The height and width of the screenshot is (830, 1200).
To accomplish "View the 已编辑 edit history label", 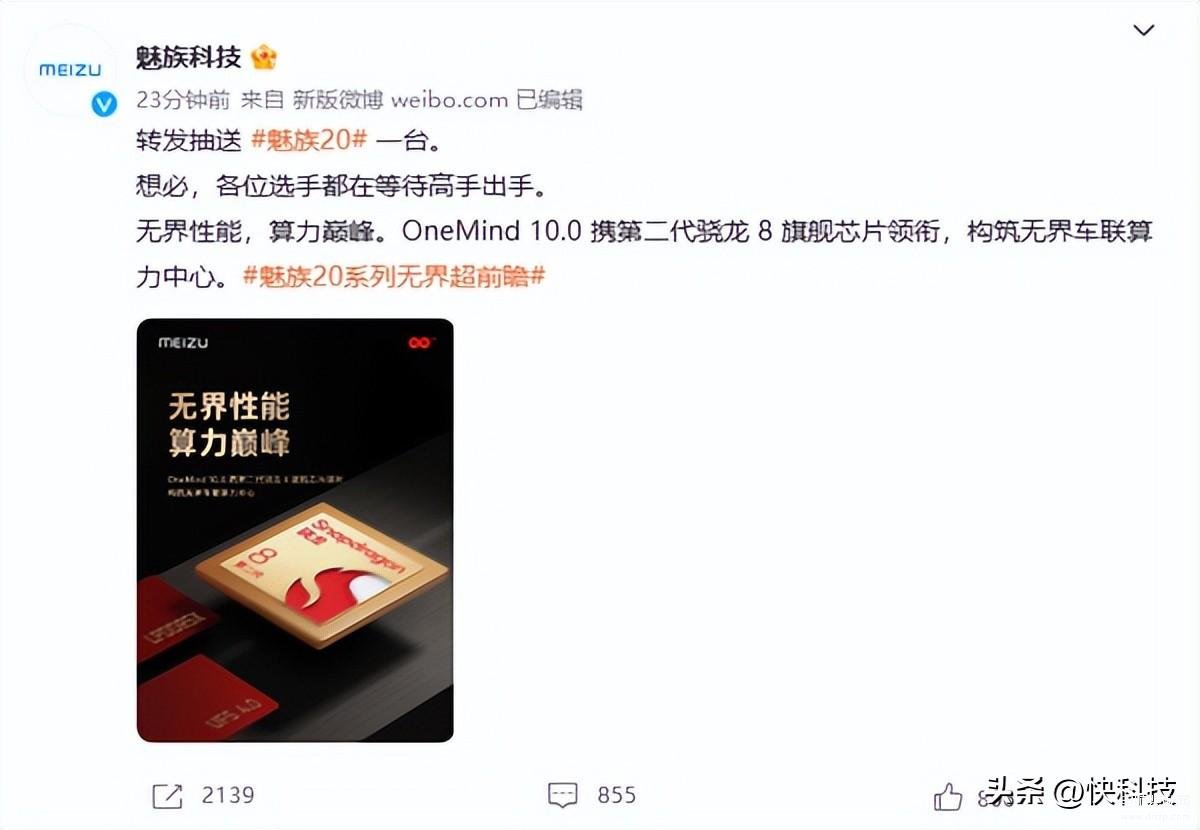I will click(549, 99).
